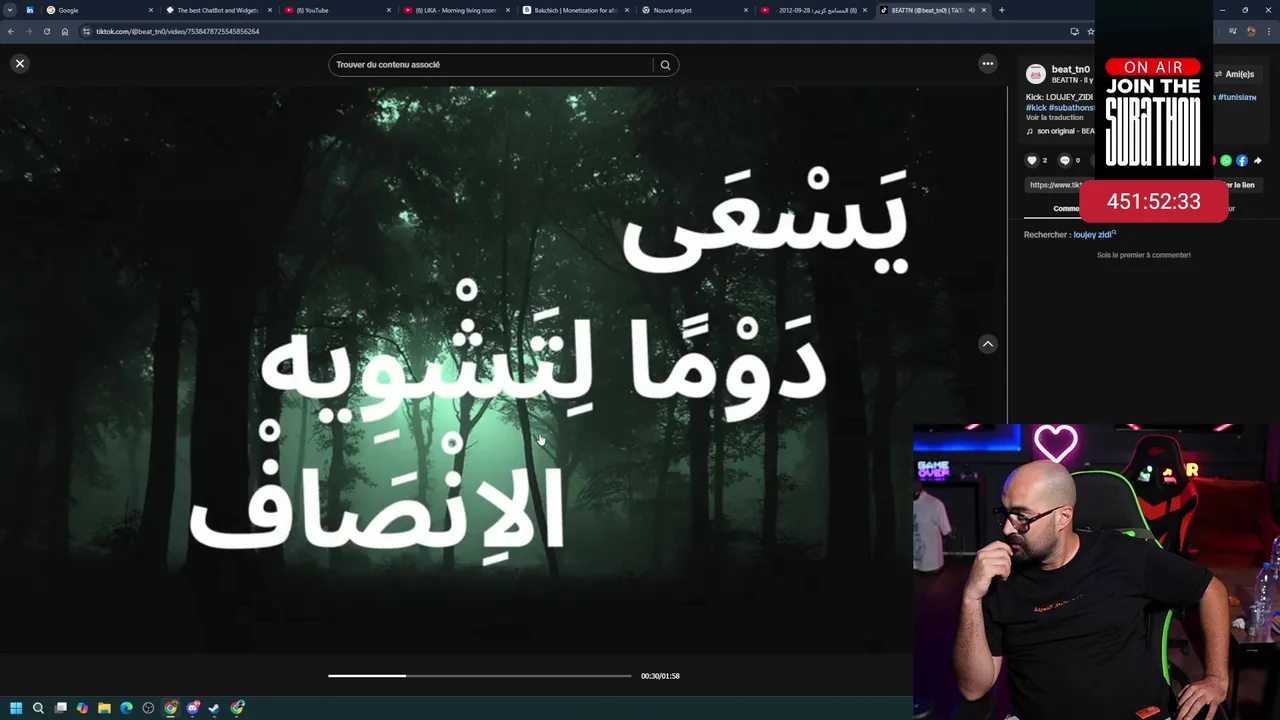The image size is (1280, 720).
Task: Switch to the Google browser tab
Action: coord(98,10)
